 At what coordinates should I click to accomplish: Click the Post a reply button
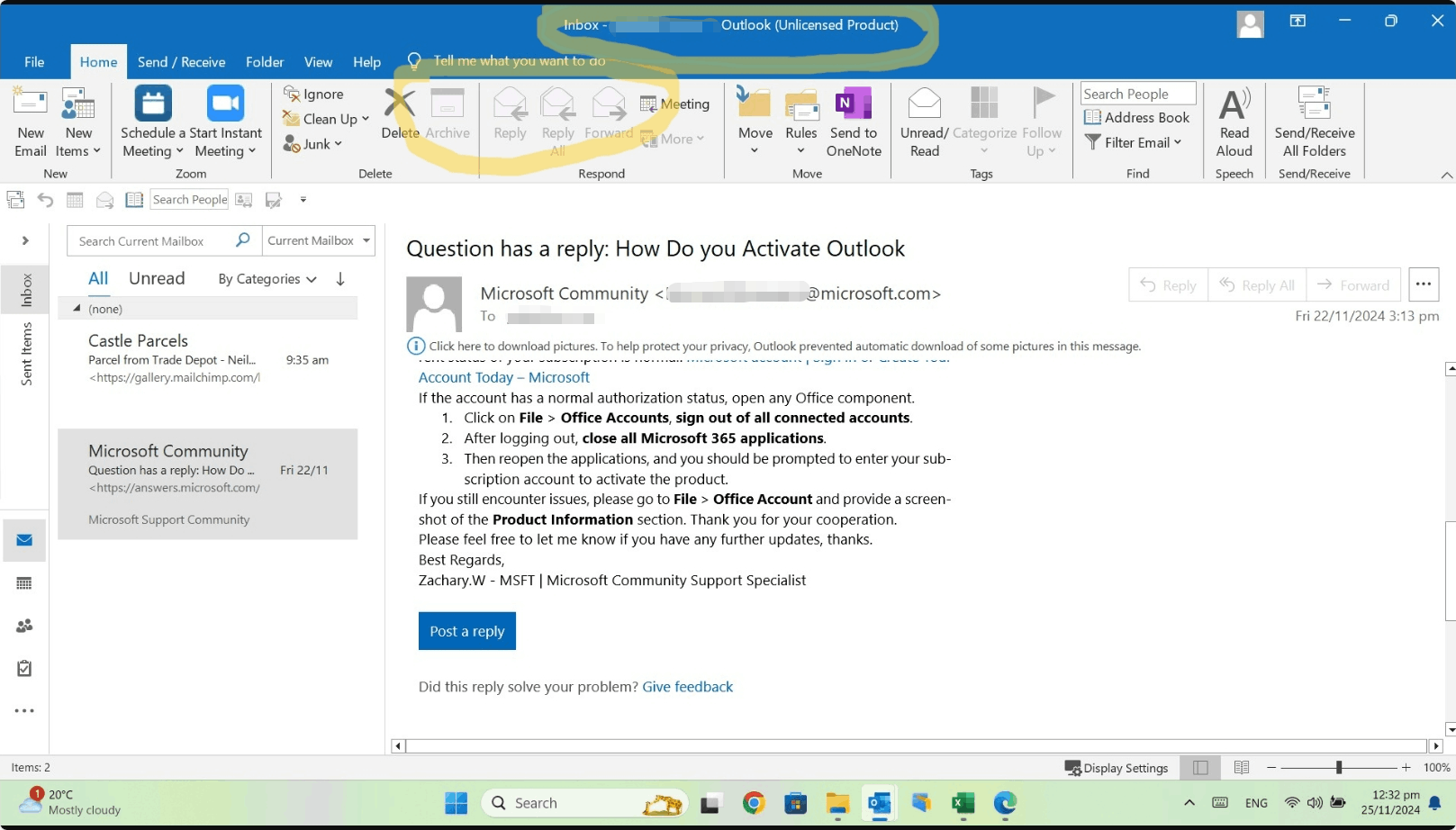tap(466, 630)
